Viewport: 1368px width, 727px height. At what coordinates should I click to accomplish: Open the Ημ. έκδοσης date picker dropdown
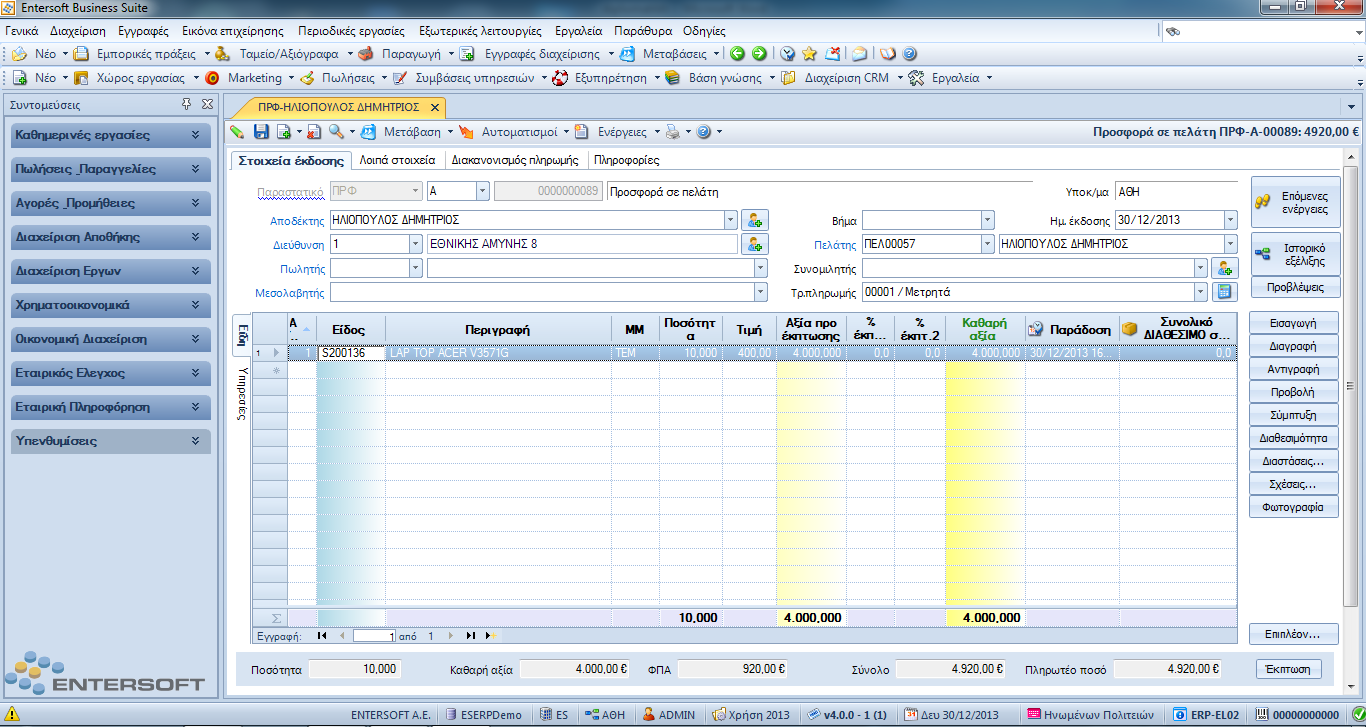pos(1230,220)
